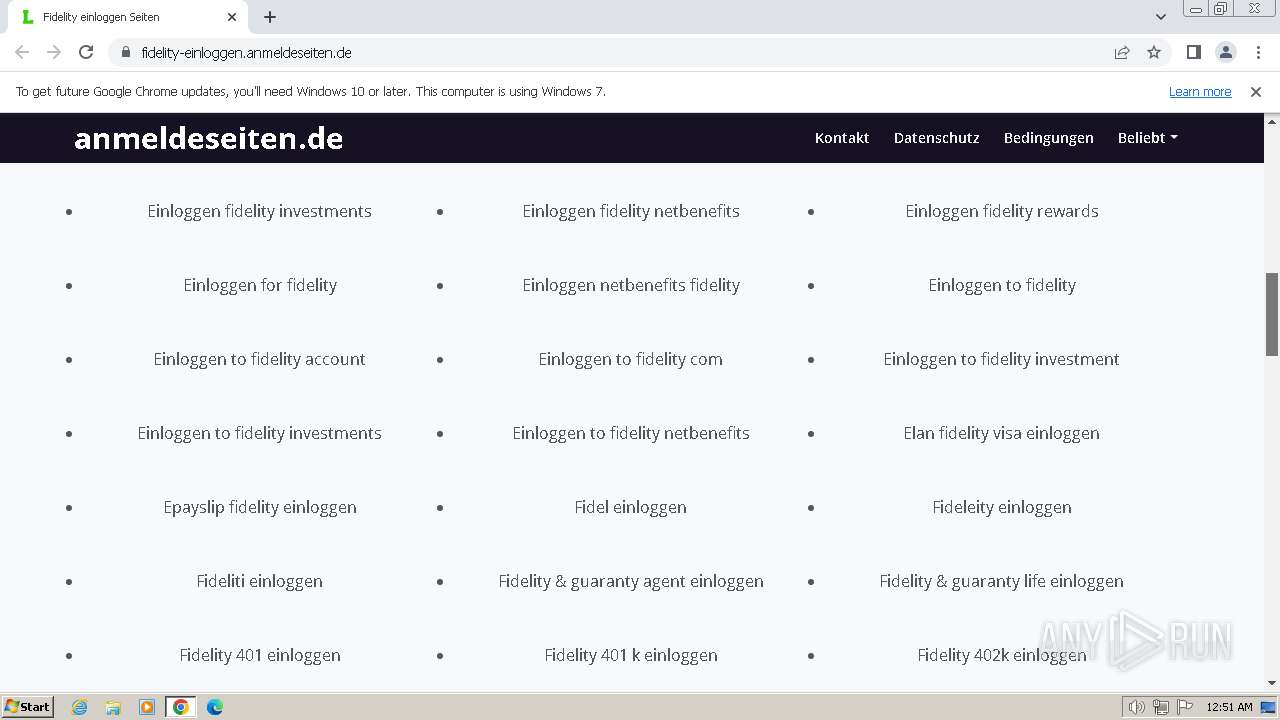Go to anmeldeseiten.de home logo
The width and height of the screenshot is (1280, 720).
coord(208,138)
